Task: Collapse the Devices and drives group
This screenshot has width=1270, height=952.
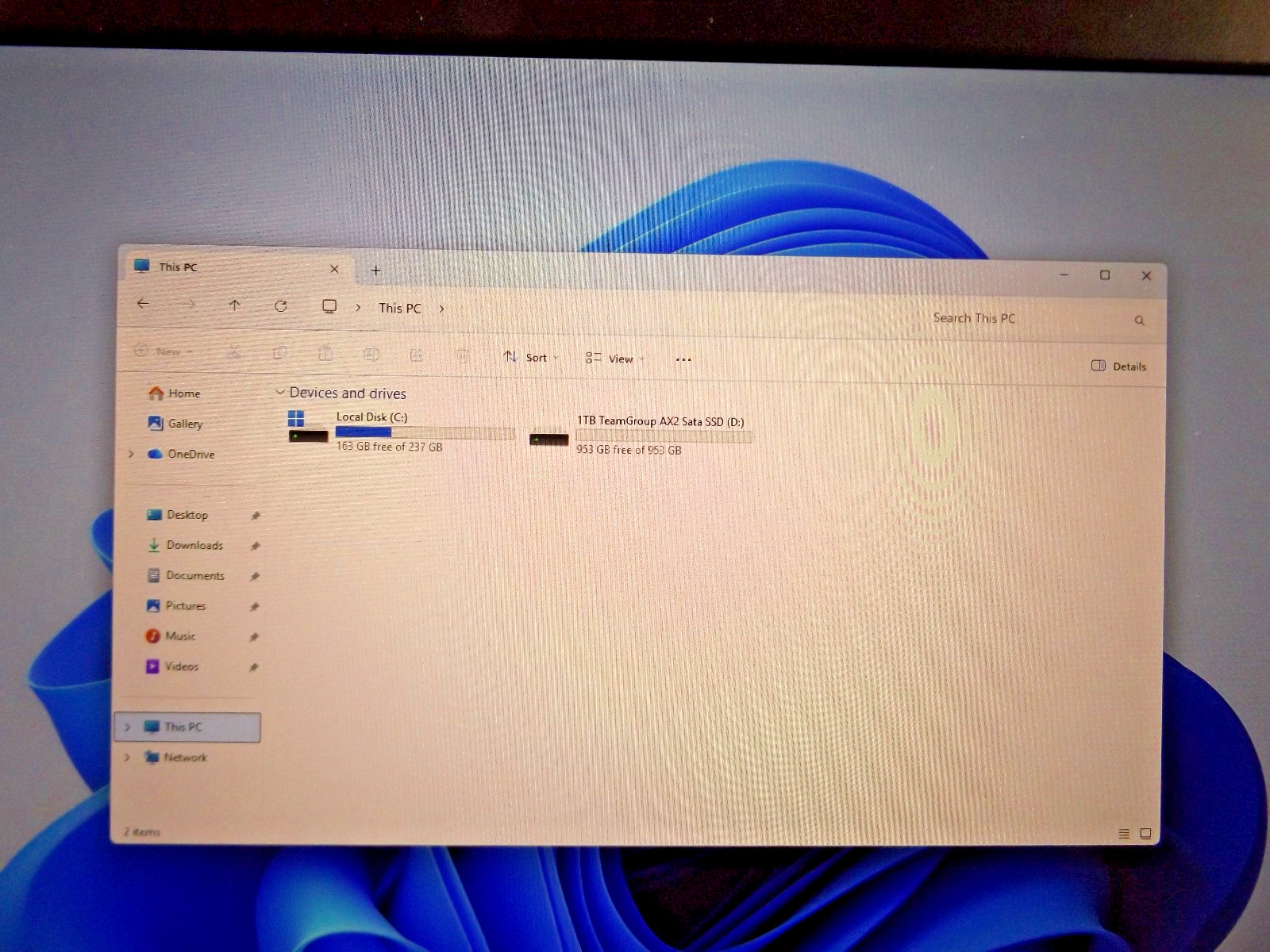Action: click(x=279, y=392)
